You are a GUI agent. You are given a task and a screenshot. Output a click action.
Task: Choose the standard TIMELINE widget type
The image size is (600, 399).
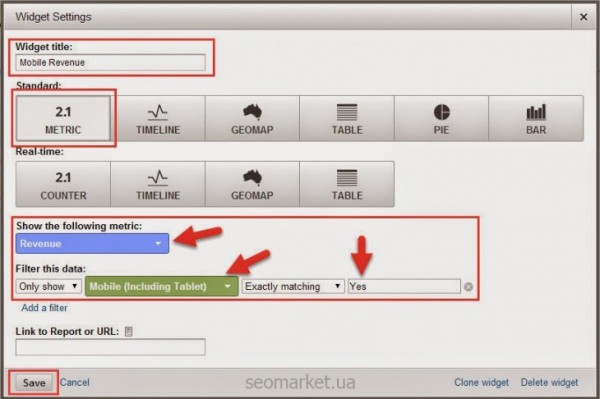158,118
